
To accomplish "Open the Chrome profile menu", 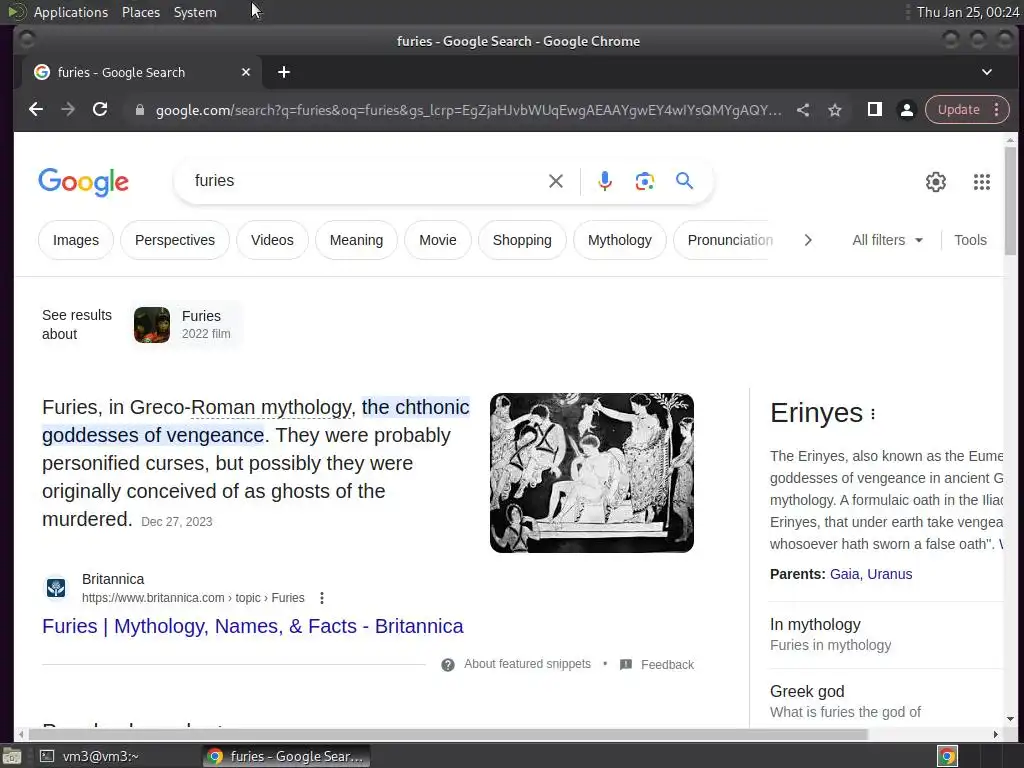I will tap(906, 110).
